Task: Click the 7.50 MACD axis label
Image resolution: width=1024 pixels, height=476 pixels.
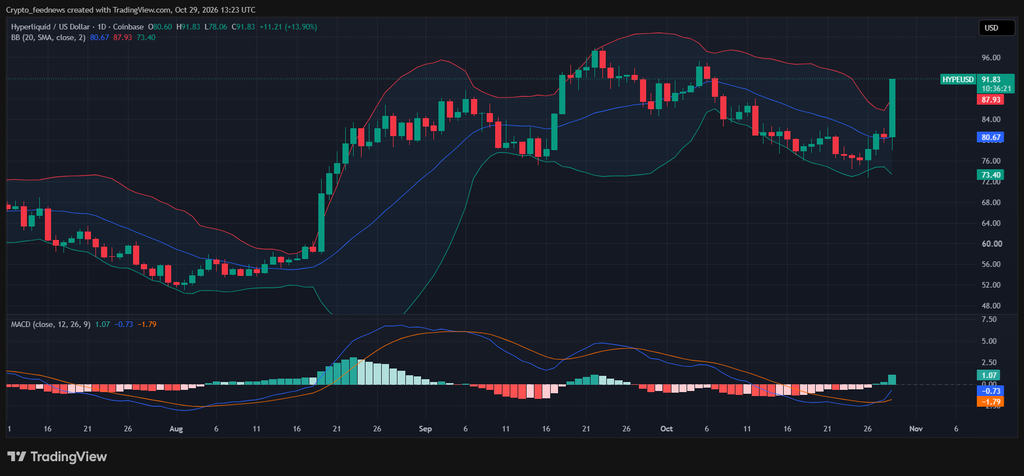Action: [989, 319]
